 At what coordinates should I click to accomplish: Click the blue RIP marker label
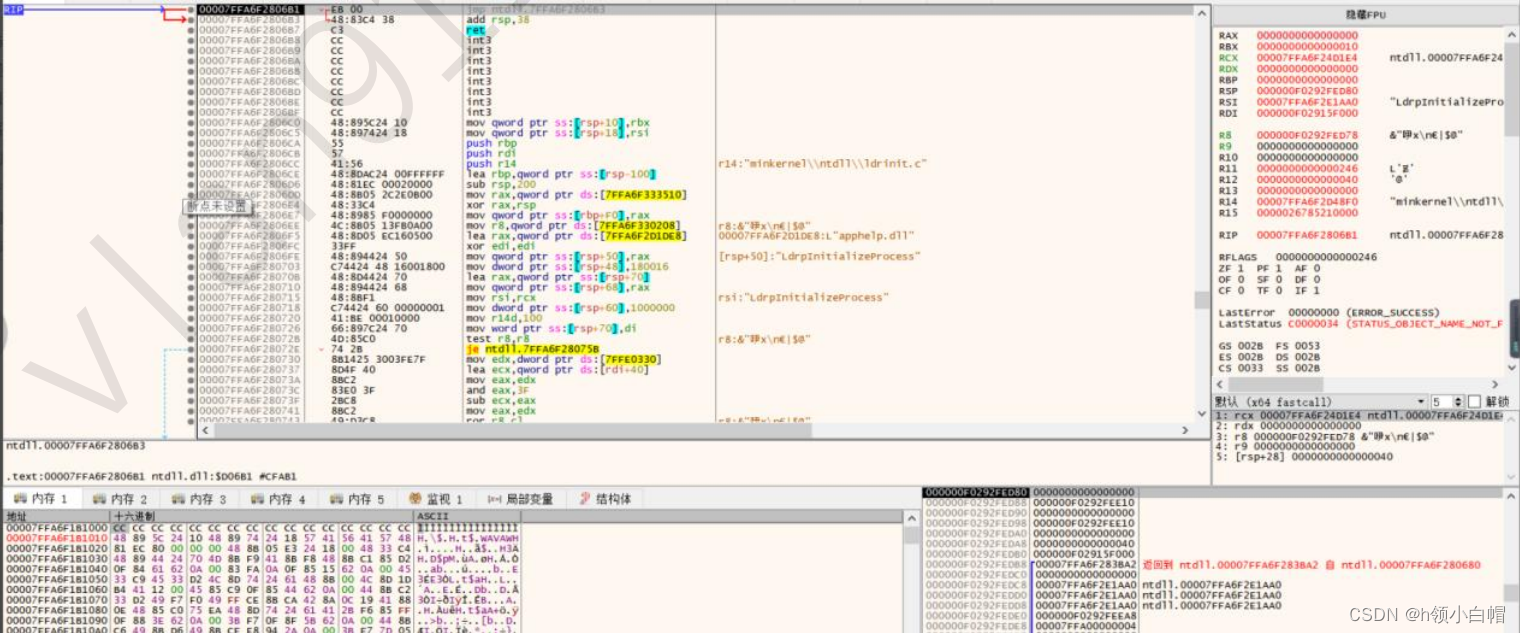(x=14, y=9)
